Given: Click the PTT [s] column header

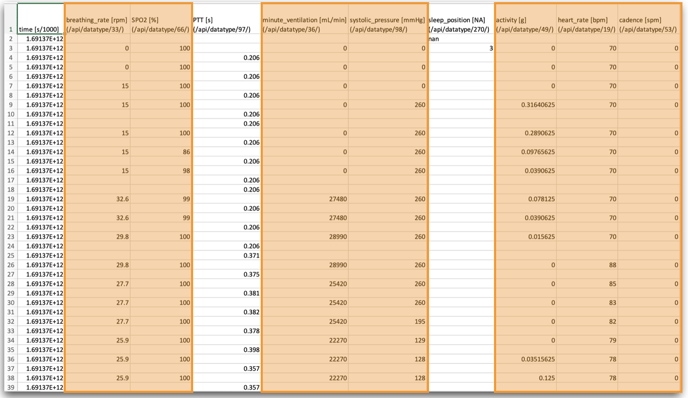Looking at the screenshot, I should [x=226, y=19].
